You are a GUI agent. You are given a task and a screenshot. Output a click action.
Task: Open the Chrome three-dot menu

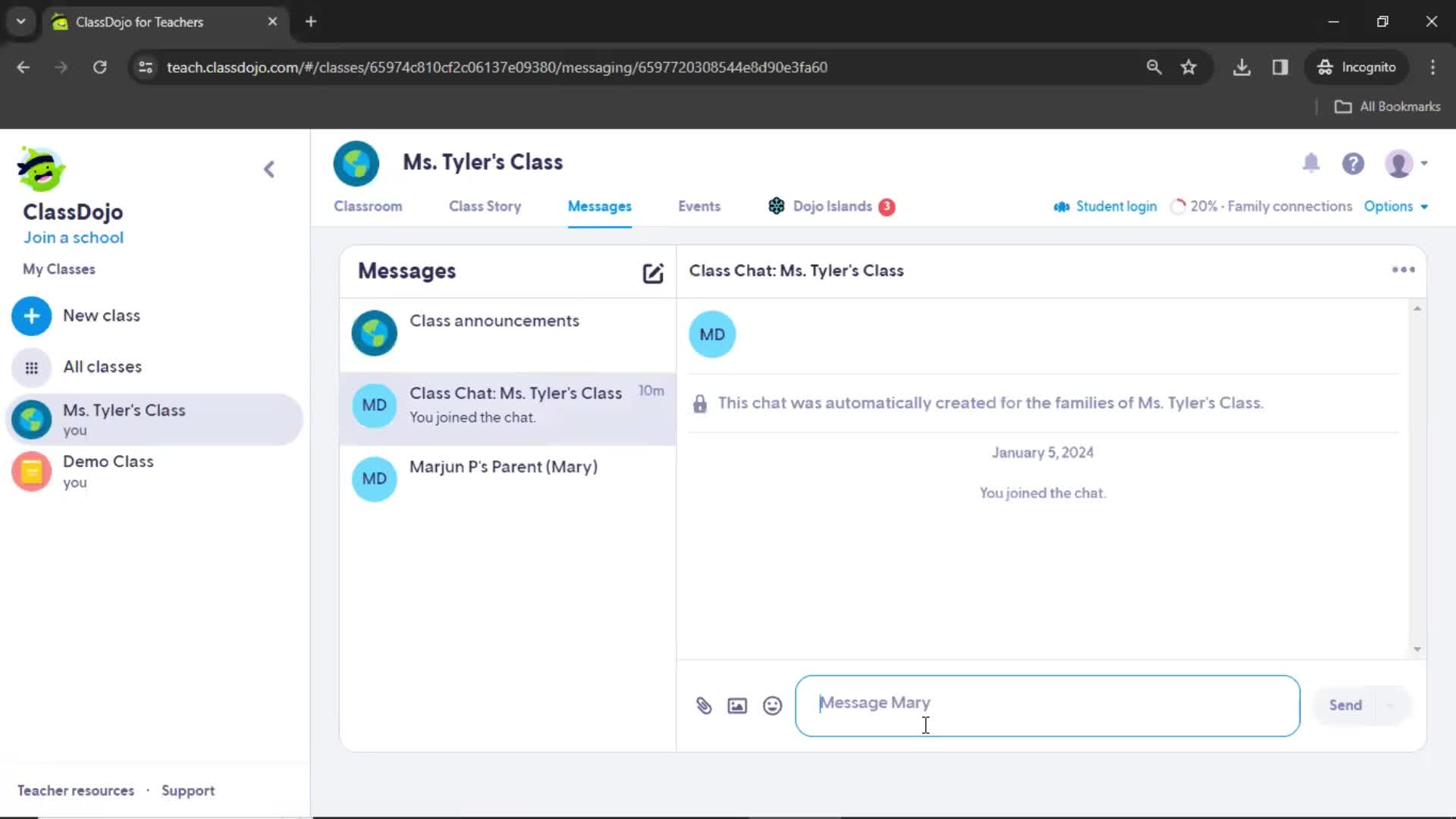point(1432,67)
